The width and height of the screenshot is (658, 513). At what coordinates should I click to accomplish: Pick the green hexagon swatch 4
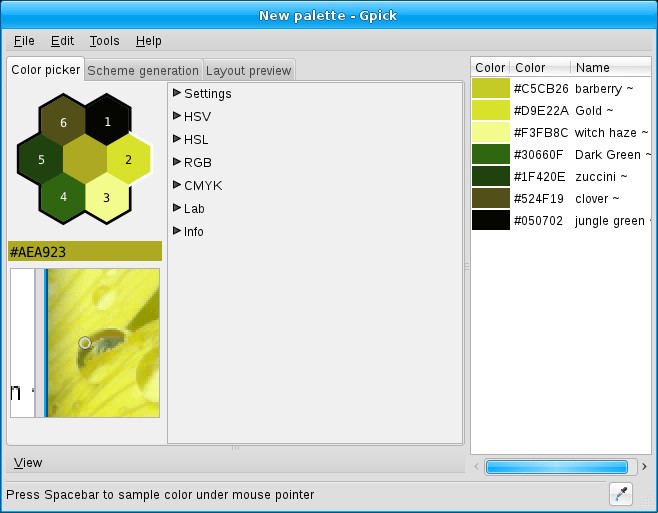coord(63,196)
